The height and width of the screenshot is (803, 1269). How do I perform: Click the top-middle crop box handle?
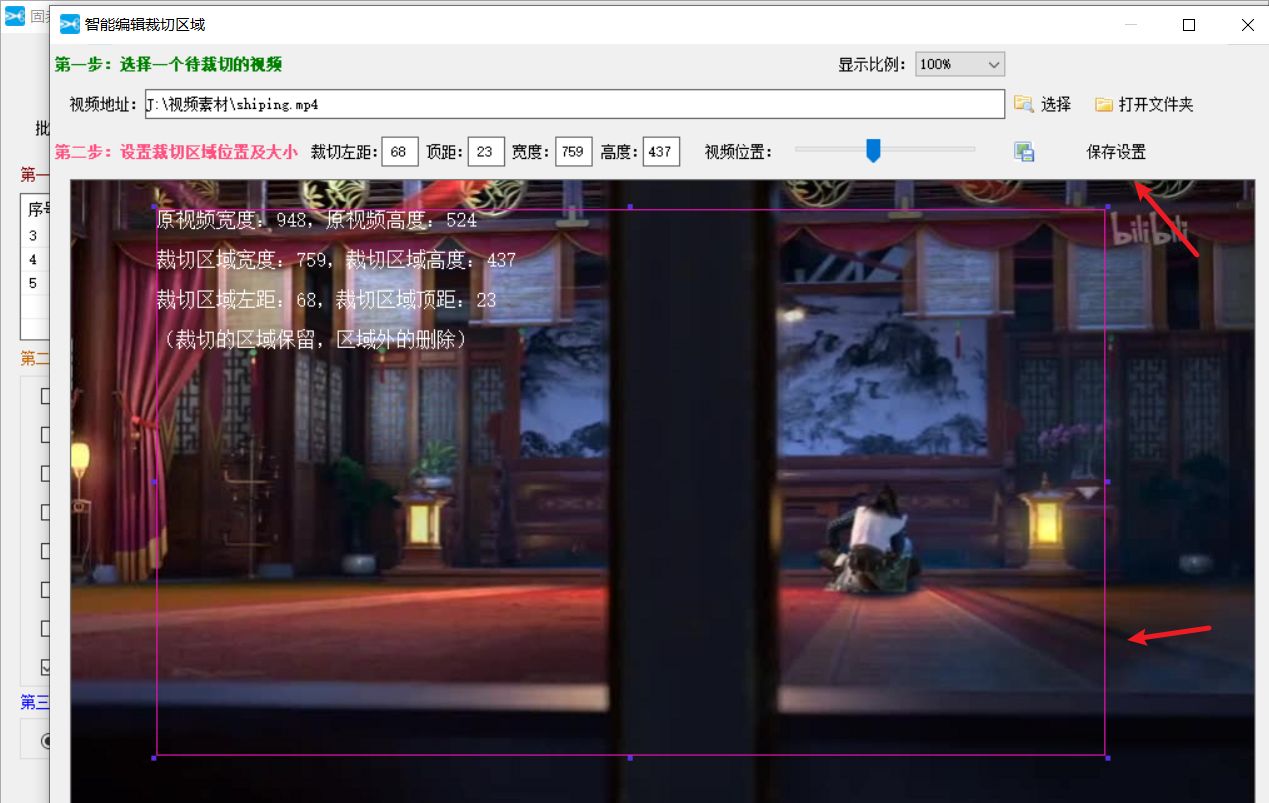coord(630,207)
